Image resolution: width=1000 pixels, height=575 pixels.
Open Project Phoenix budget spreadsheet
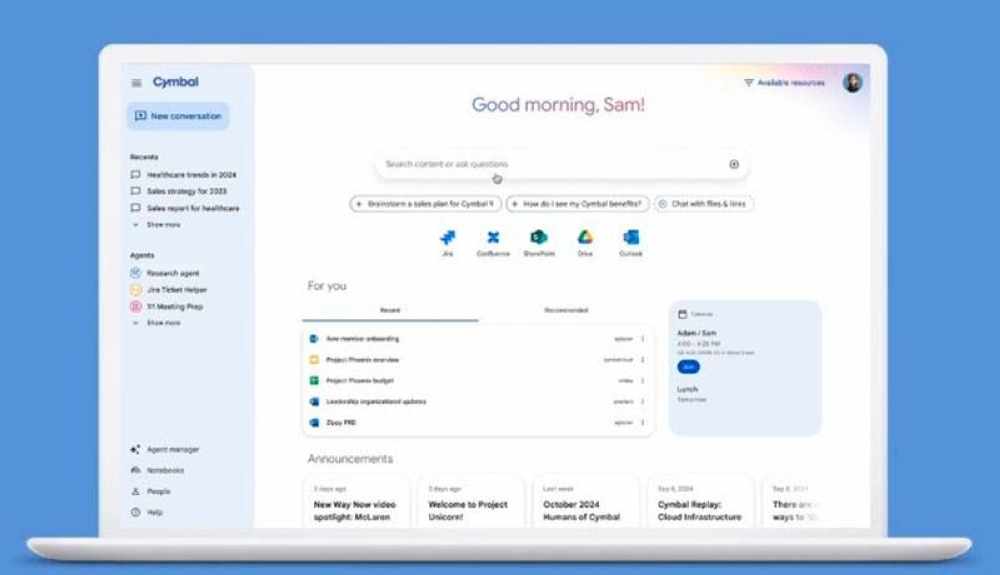pos(360,381)
